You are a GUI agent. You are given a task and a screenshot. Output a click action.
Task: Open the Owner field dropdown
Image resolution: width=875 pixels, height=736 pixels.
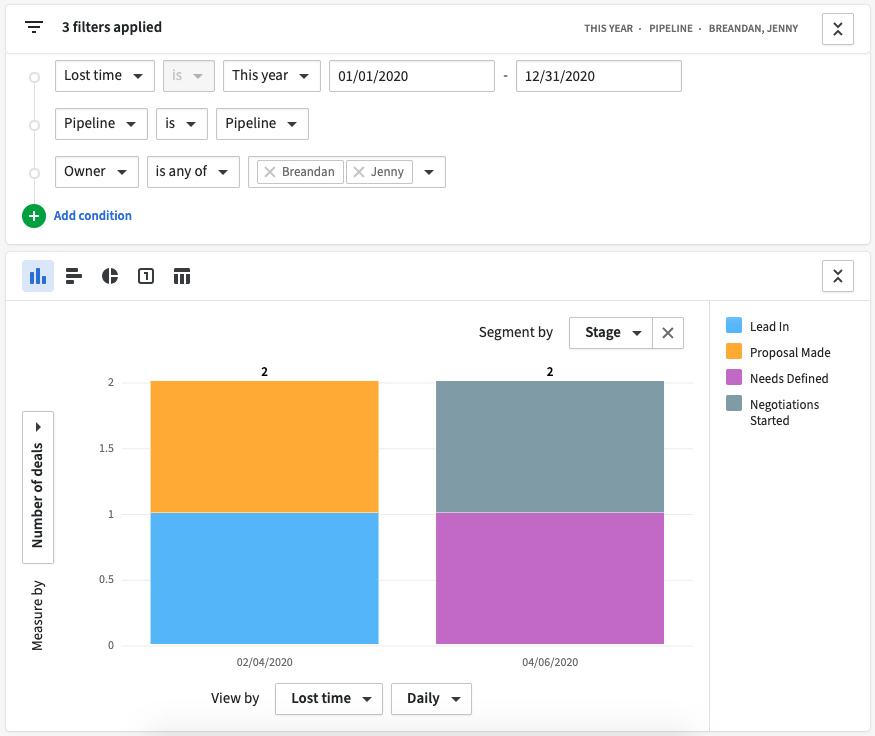pyautogui.click(x=97, y=172)
